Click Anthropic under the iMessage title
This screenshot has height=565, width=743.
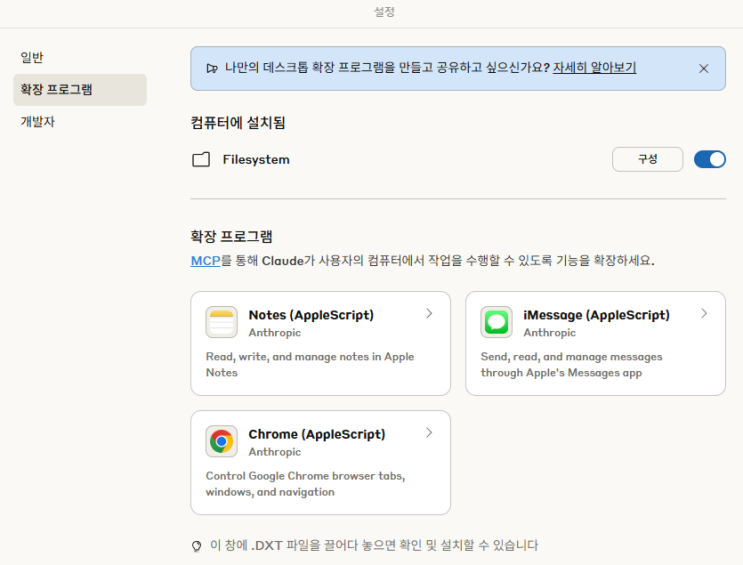point(550,333)
